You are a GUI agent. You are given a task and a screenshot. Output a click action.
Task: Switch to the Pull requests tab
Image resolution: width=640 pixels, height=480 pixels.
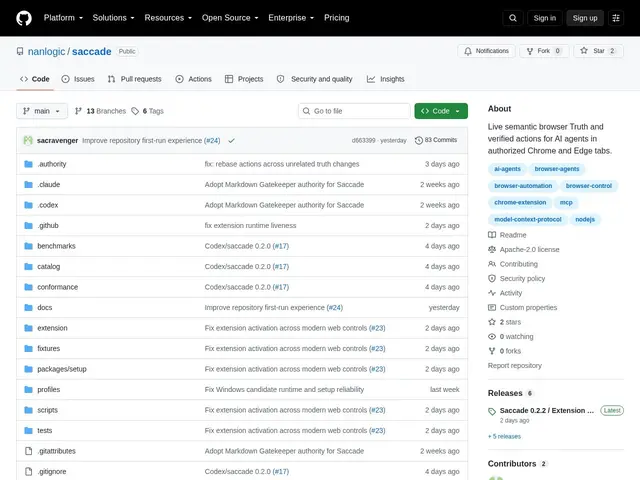click(x=135, y=79)
